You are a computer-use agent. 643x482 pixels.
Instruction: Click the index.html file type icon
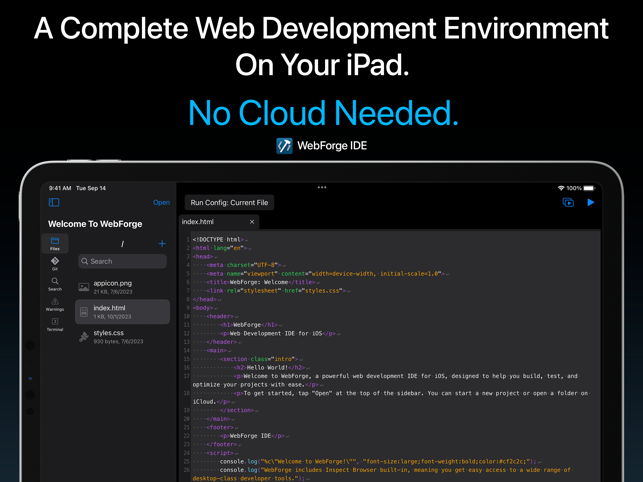tap(84, 312)
